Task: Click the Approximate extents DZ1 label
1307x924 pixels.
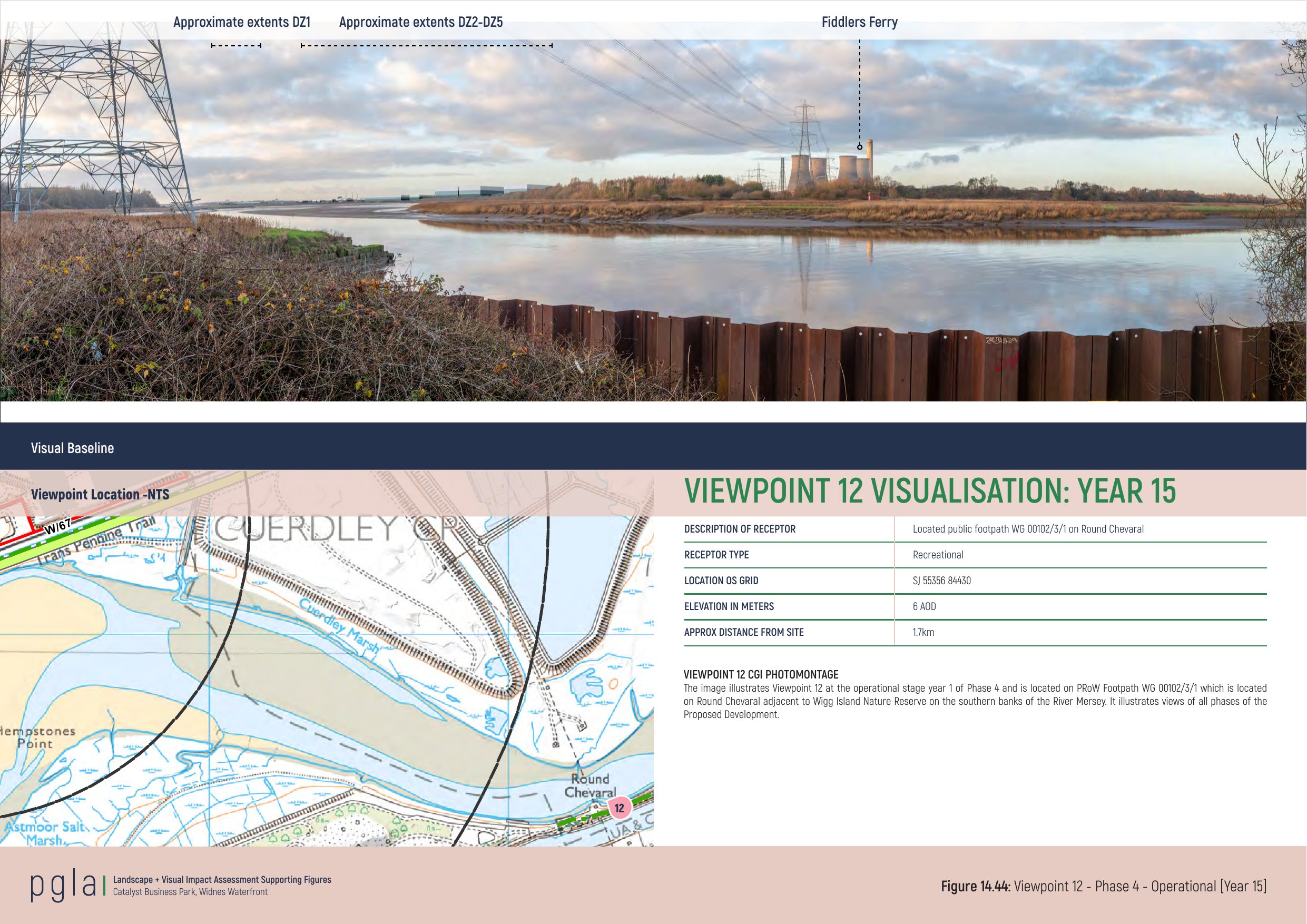Action: 241,22
